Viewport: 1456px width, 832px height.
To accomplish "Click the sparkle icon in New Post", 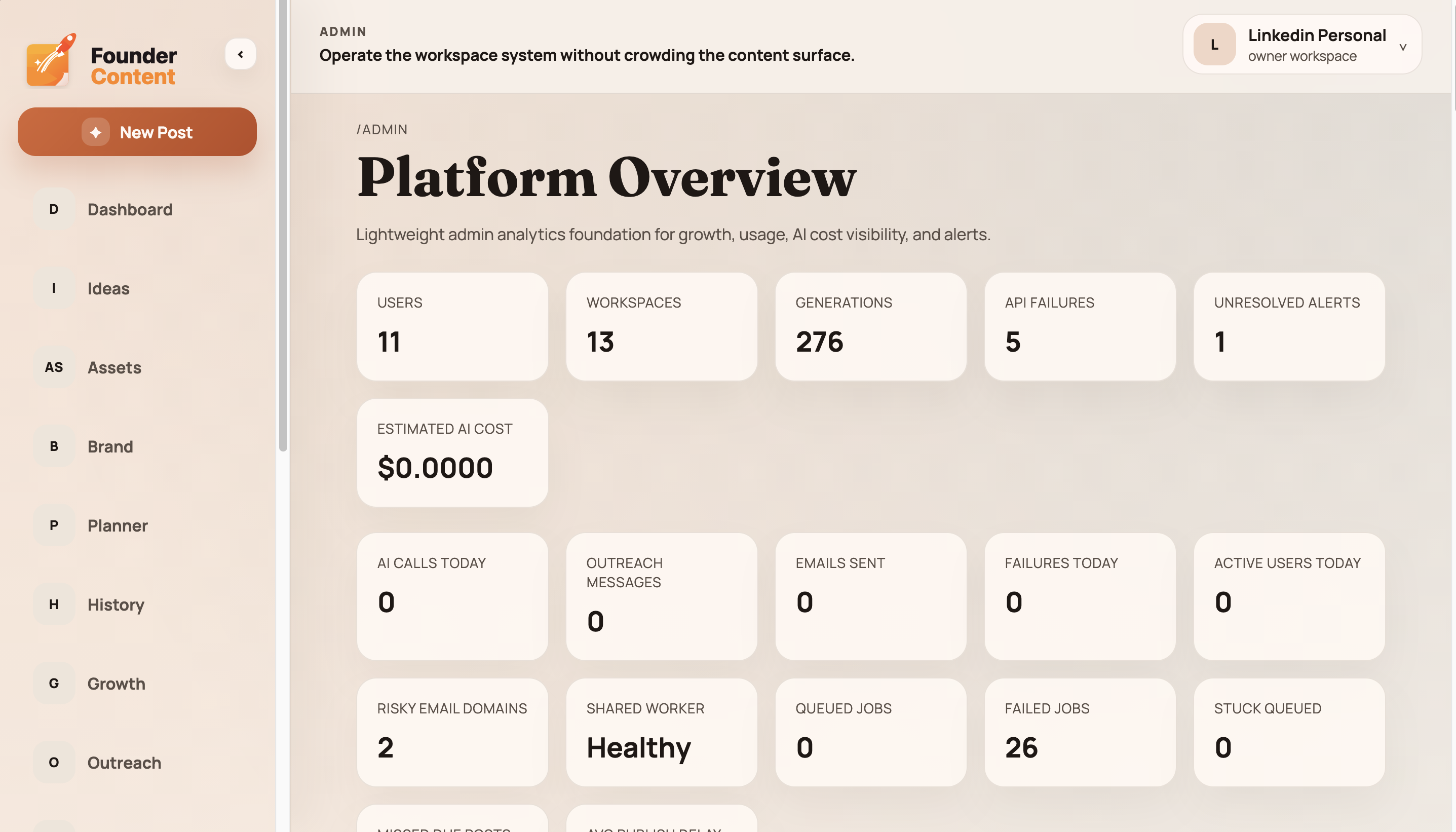I will tap(95, 132).
